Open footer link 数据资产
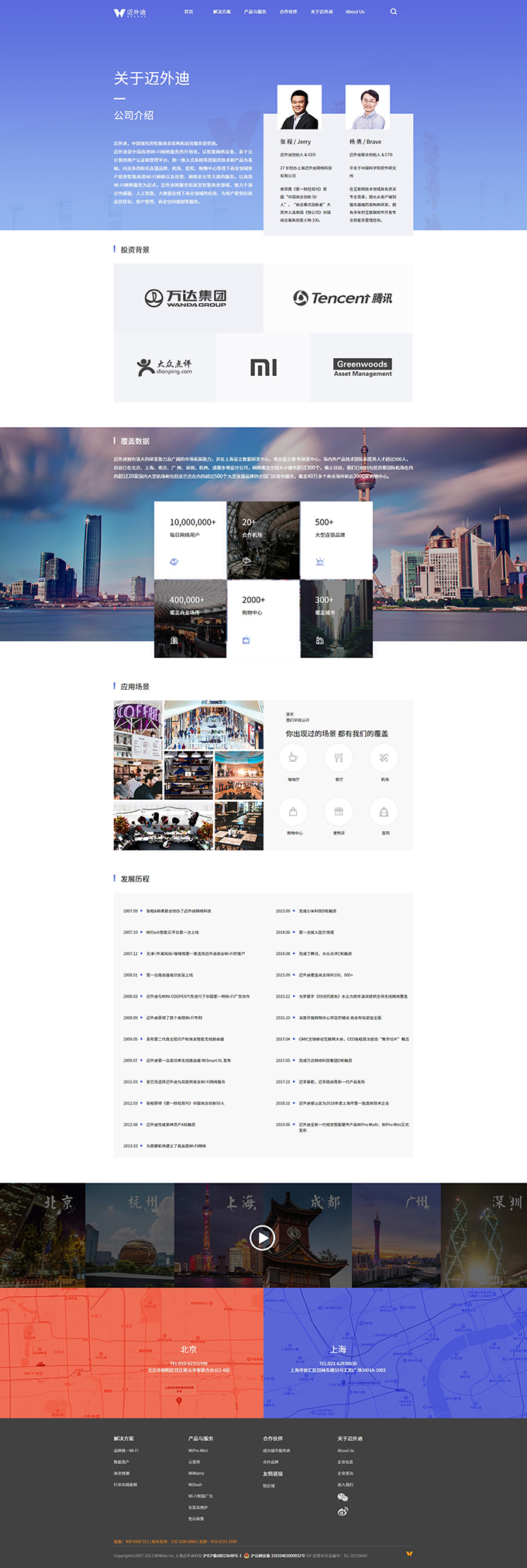 [x=122, y=1462]
